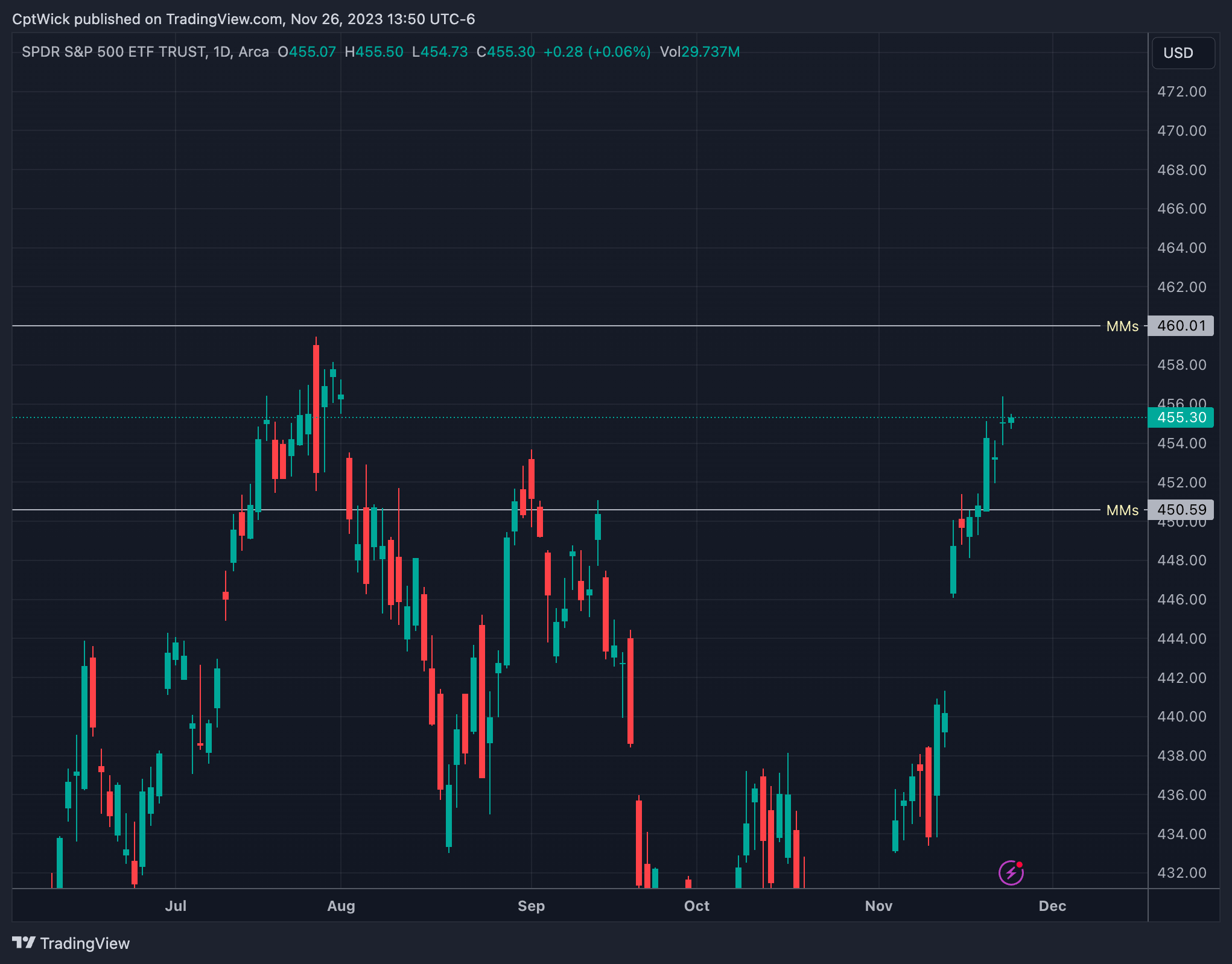Viewport: 1232px width, 964px height.
Task: Click the 444.00 price scale label
Action: (x=1182, y=639)
